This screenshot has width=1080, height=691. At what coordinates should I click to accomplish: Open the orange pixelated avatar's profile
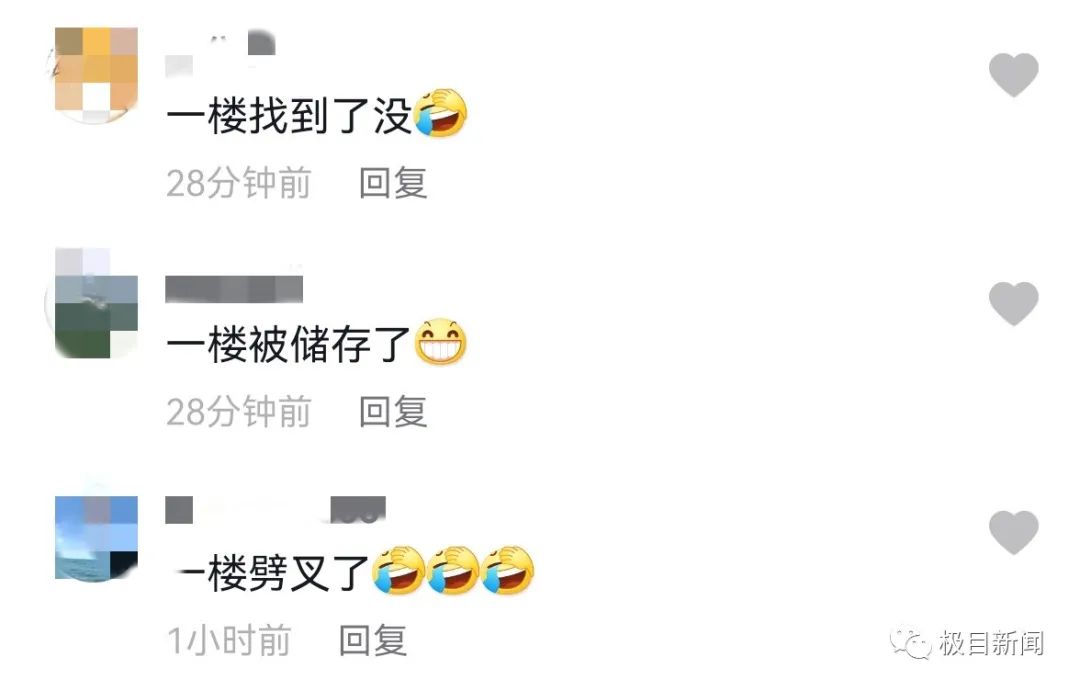(x=96, y=74)
